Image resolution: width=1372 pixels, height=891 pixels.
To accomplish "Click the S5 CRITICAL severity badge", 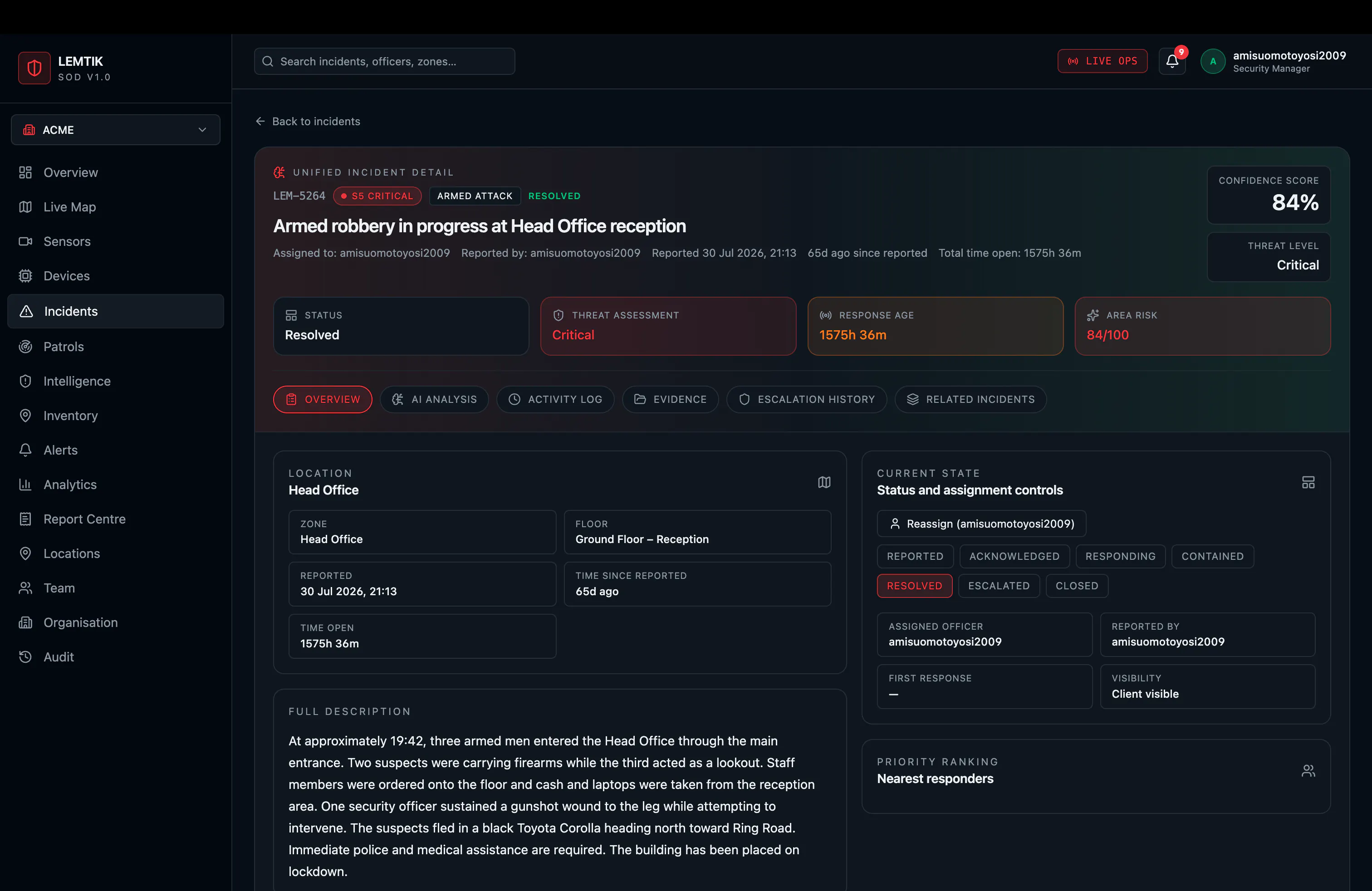I will (x=377, y=196).
